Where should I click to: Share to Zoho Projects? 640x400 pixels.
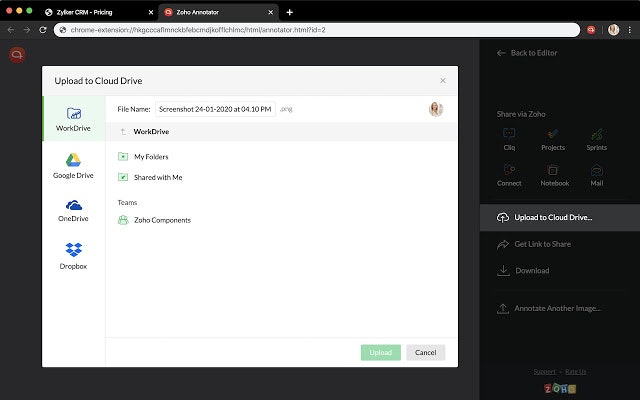553,139
